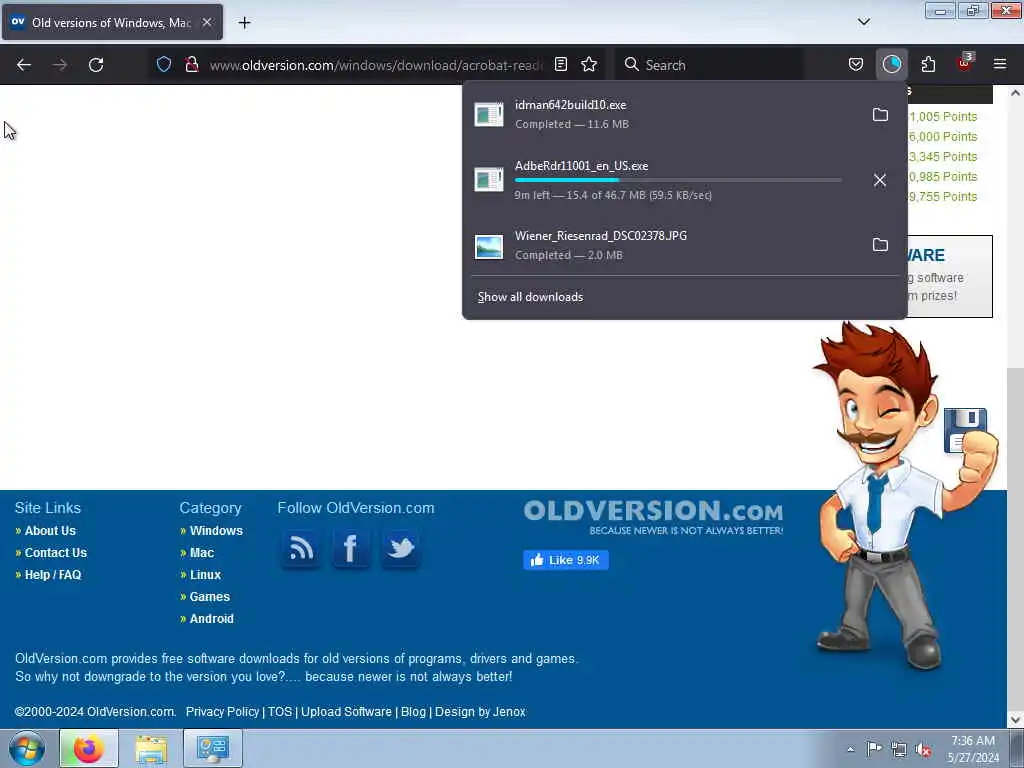
Task: Open the Twitter follow icon
Action: (x=400, y=549)
